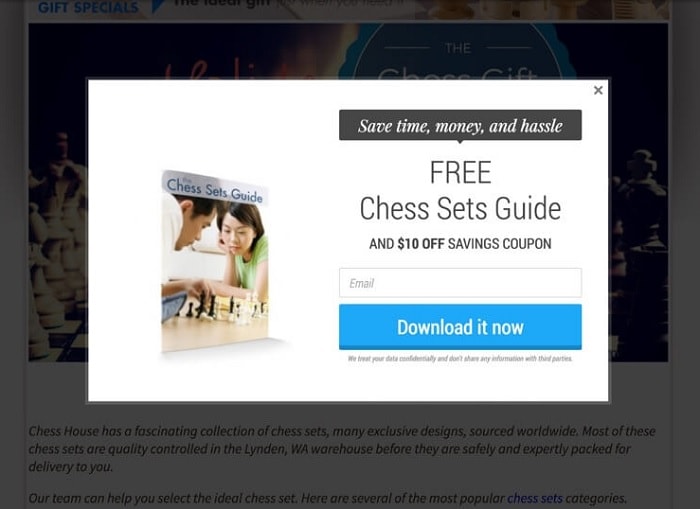This screenshot has height=509, width=700.
Task: Click the data confidentiality disclaimer text
Action: click(460, 359)
